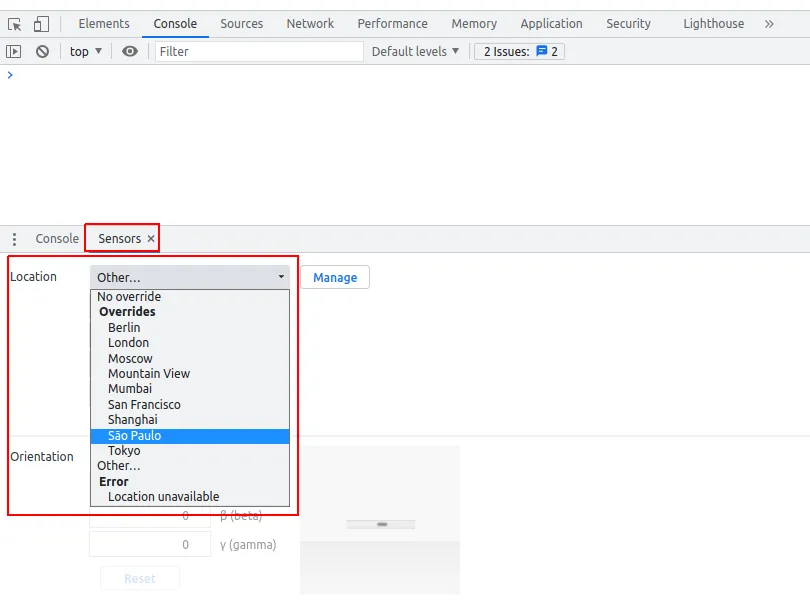The image size is (810, 602).
Task: Choose Berlin from location list
Action: pos(190,328)
